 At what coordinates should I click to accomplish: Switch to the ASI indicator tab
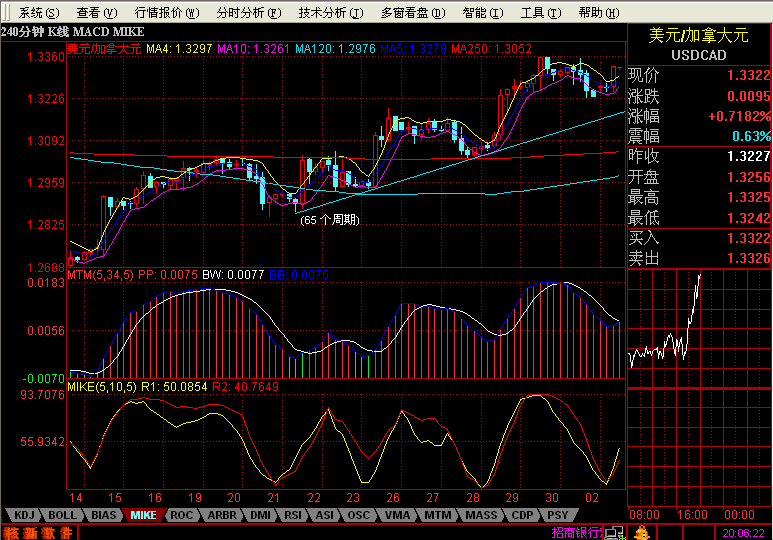[x=324, y=515]
